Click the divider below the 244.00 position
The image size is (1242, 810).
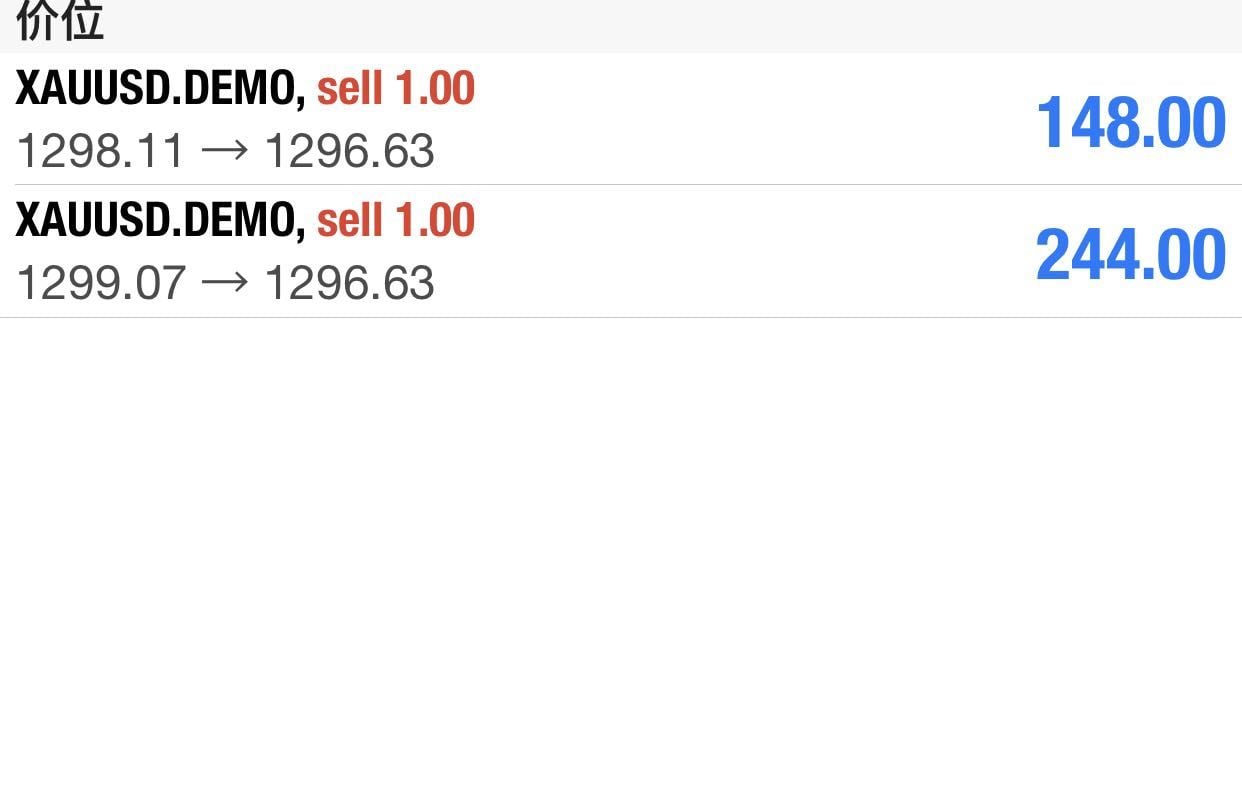click(x=620, y=317)
